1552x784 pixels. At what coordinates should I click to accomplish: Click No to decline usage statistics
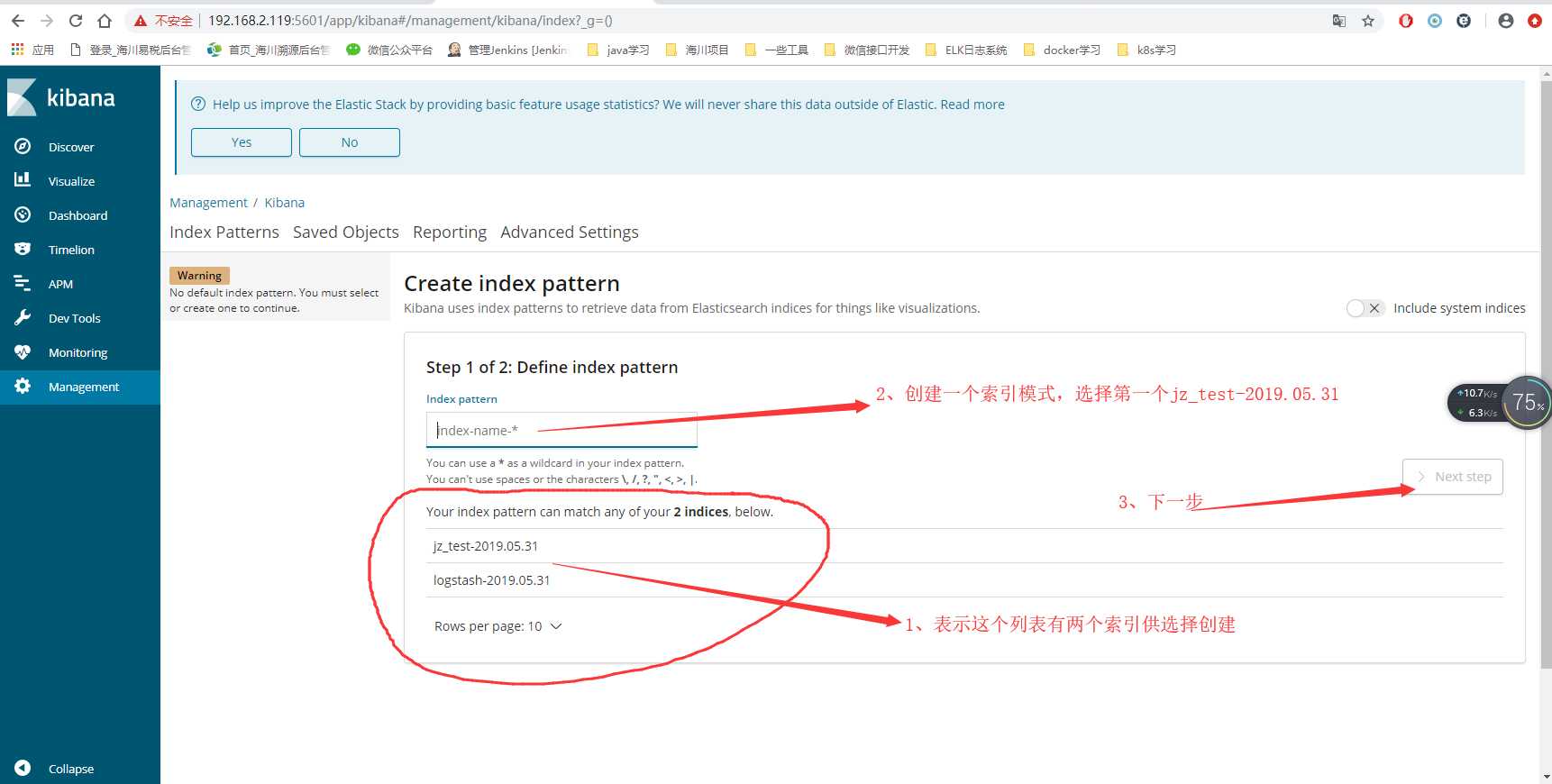click(350, 142)
